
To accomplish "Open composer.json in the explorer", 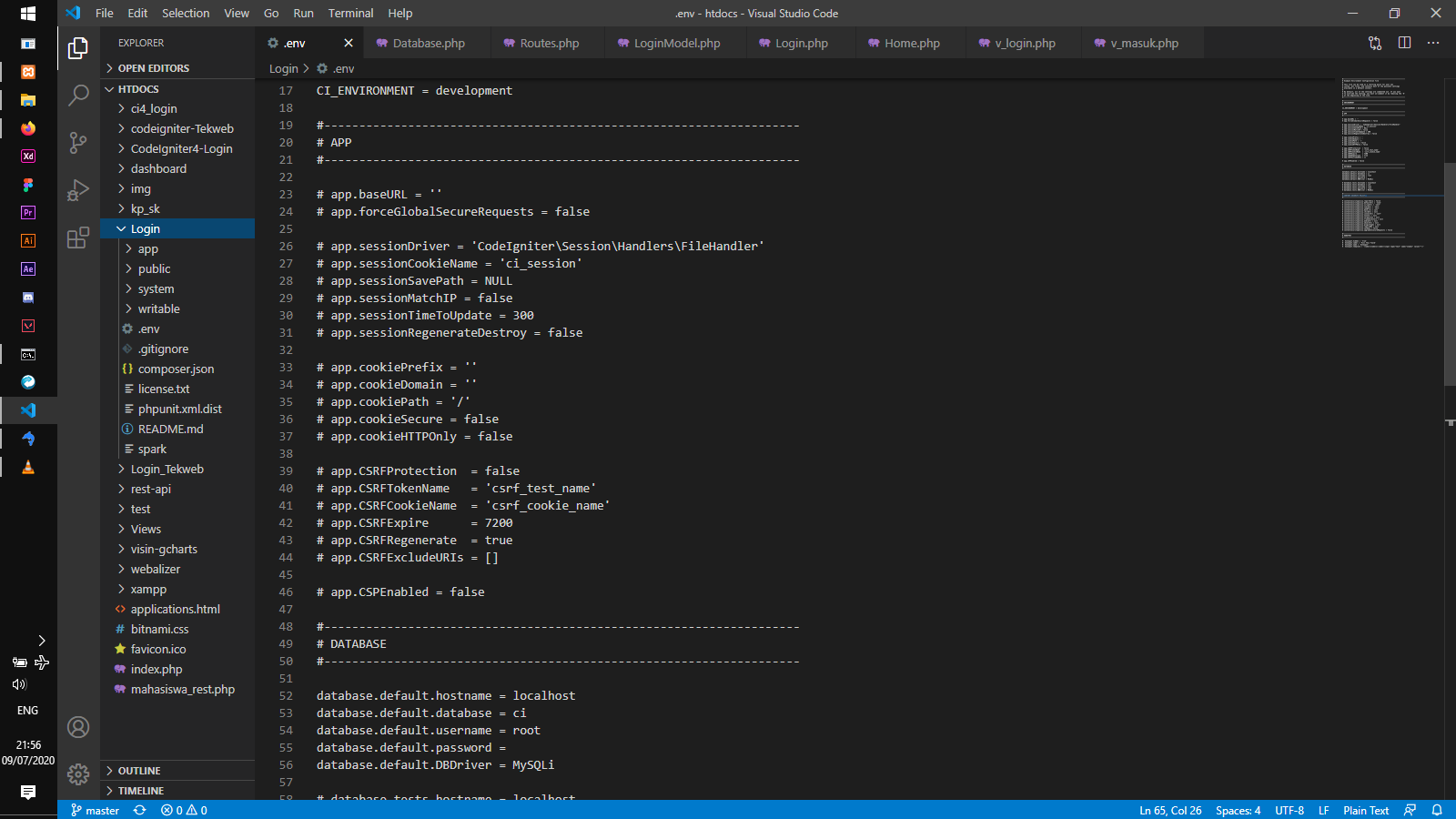I will click(x=177, y=369).
